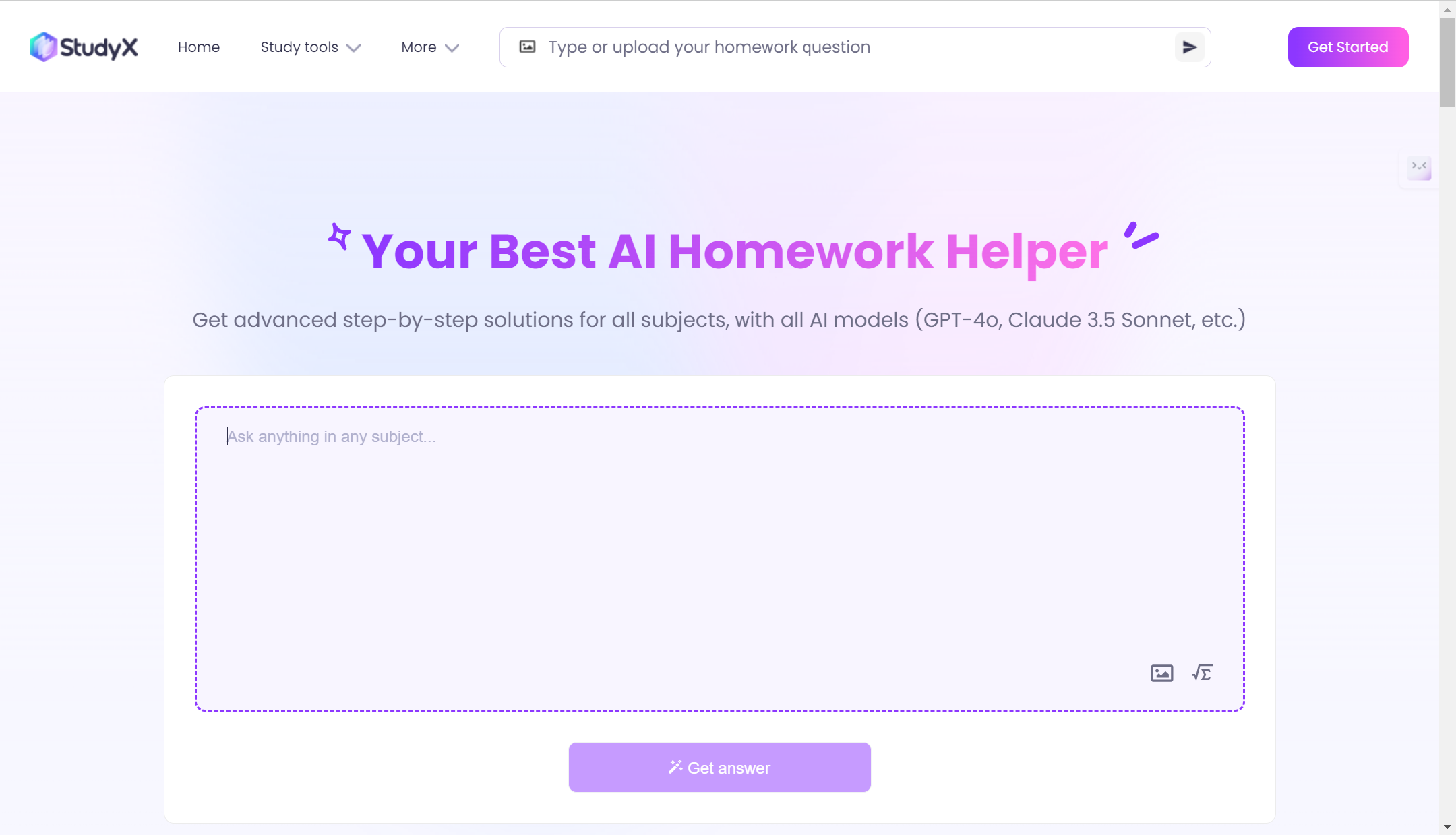
Task: Click the image upload icon
Action: click(1161, 673)
